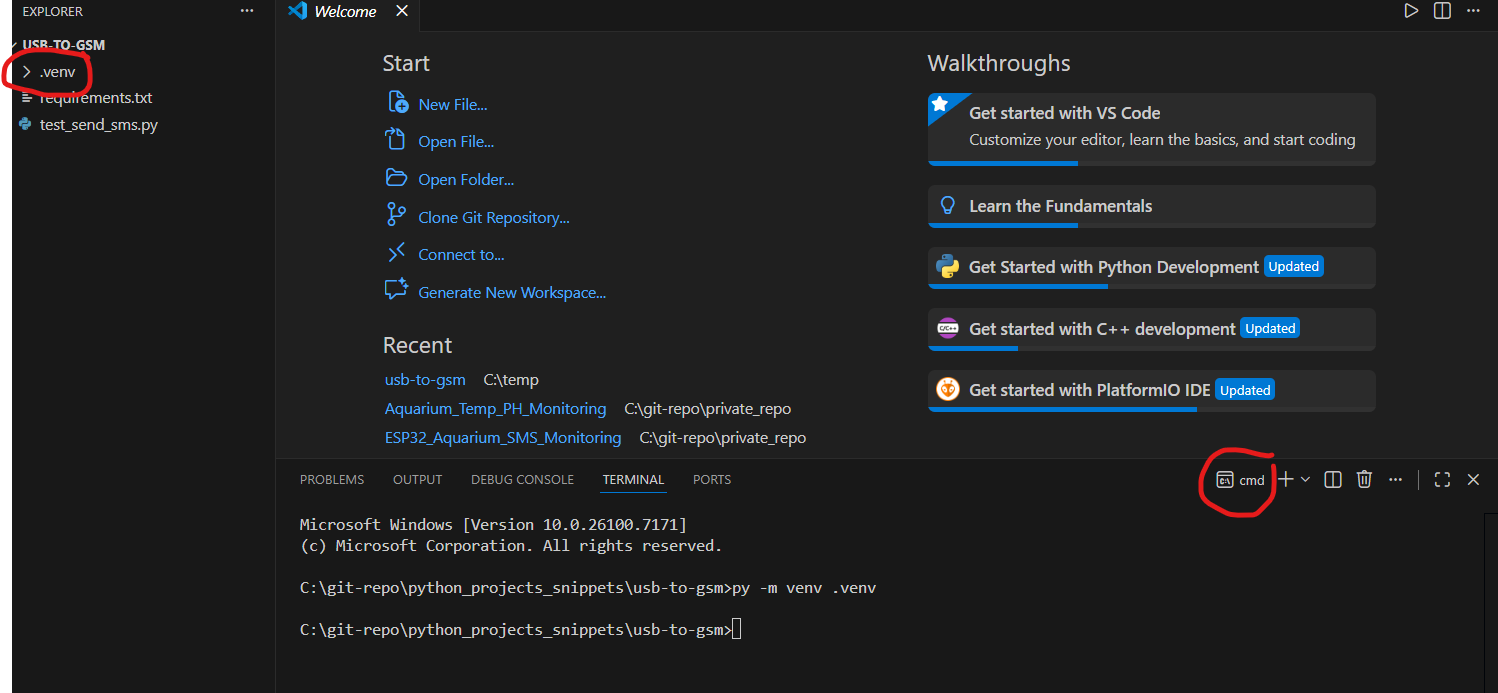This screenshot has height=693, width=1498.
Task: Open the new terminal profile dropdown arrow
Action: point(1305,480)
